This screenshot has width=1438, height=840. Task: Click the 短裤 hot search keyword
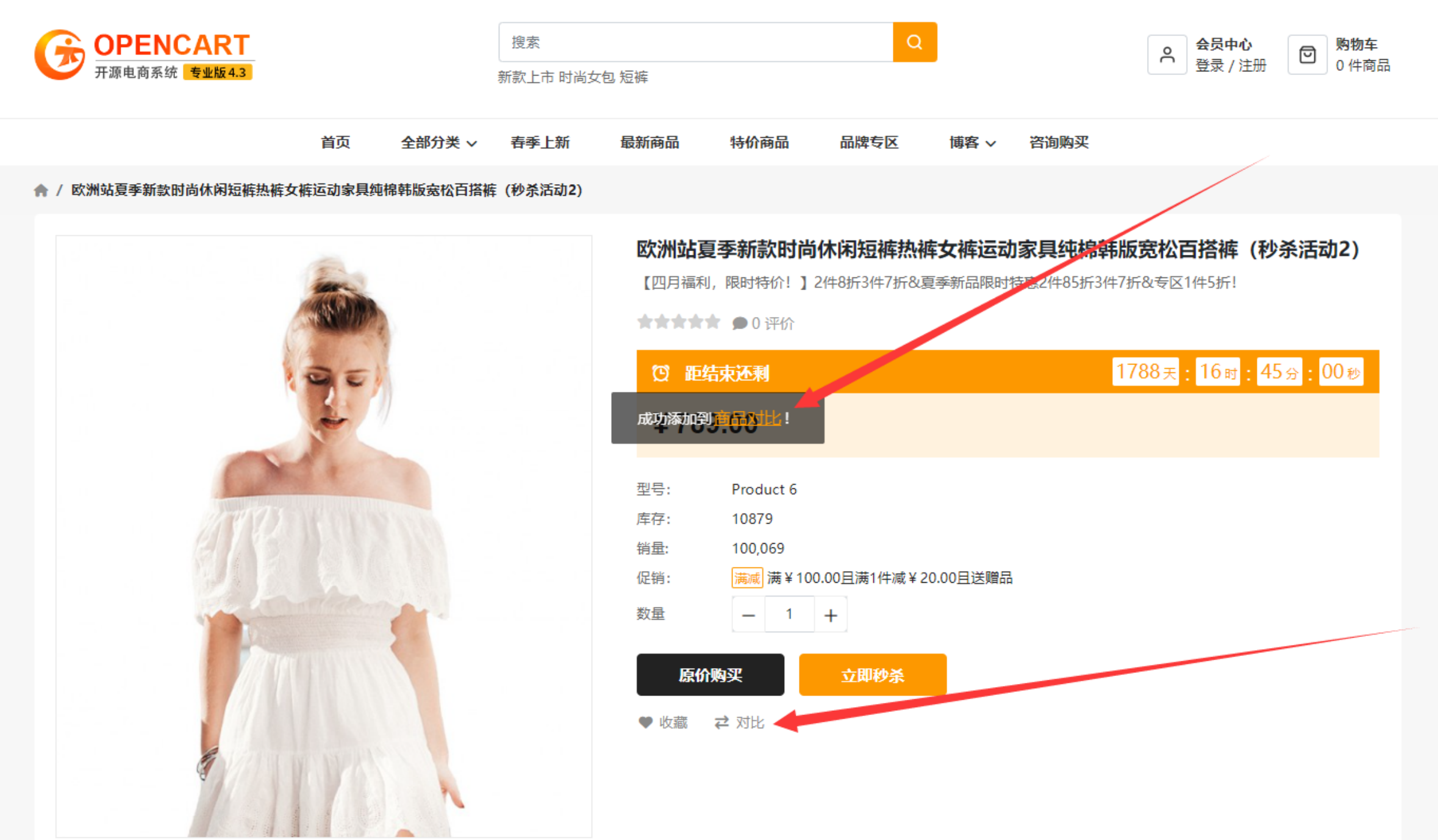634,77
